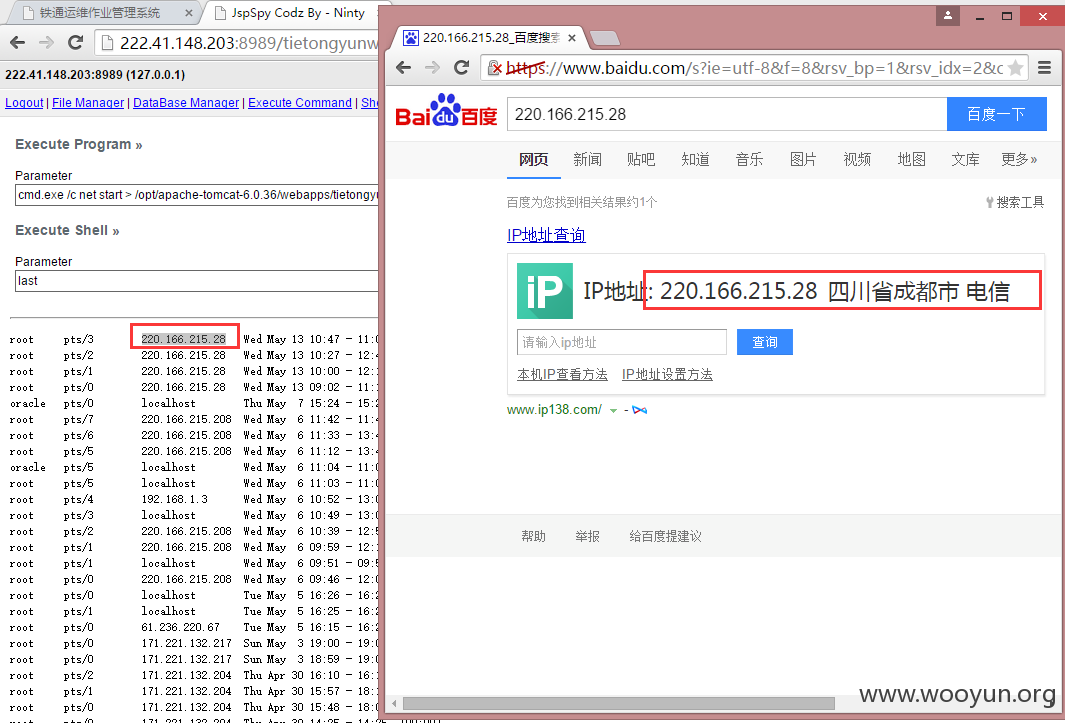Select the 网页 search category
The height and width of the screenshot is (723, 1065).
[533, 160]
